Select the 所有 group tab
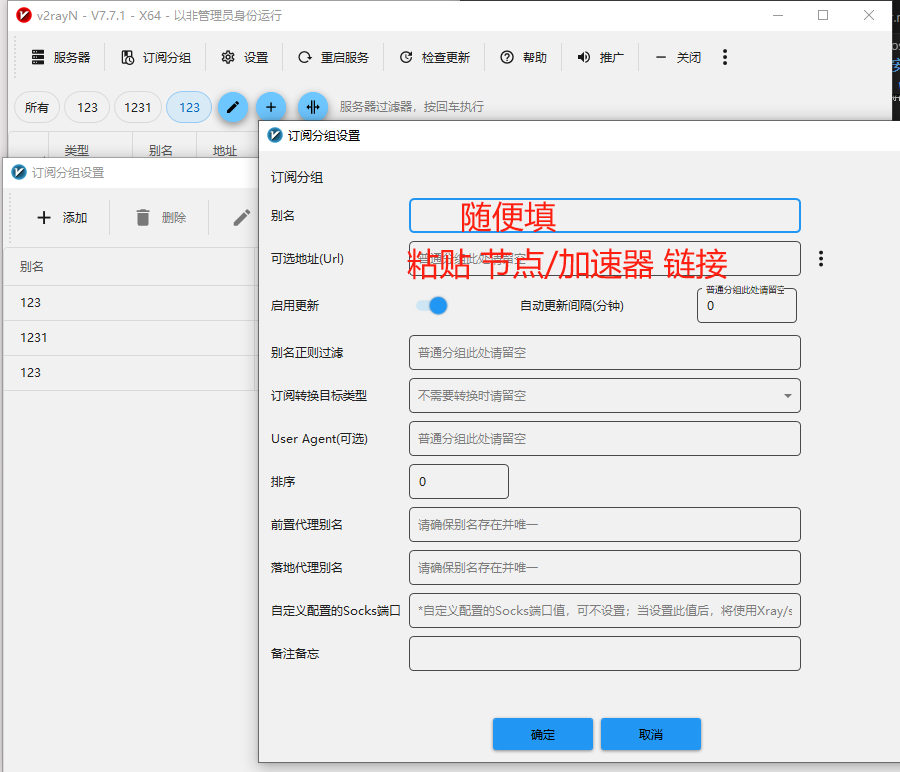 click(x=37, y=107)
